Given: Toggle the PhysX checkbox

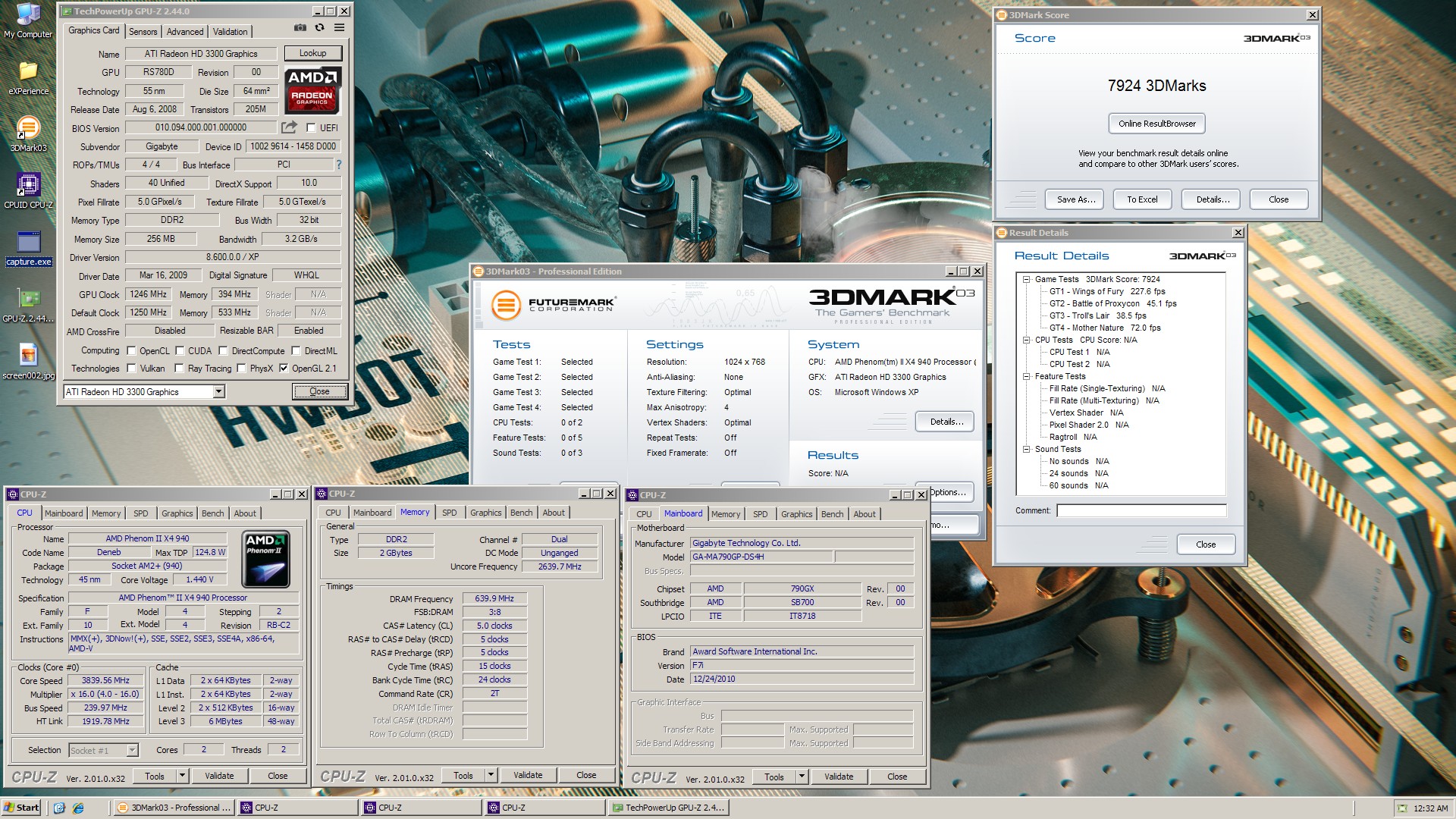Looking at the screenshot, I should (241, 369).
